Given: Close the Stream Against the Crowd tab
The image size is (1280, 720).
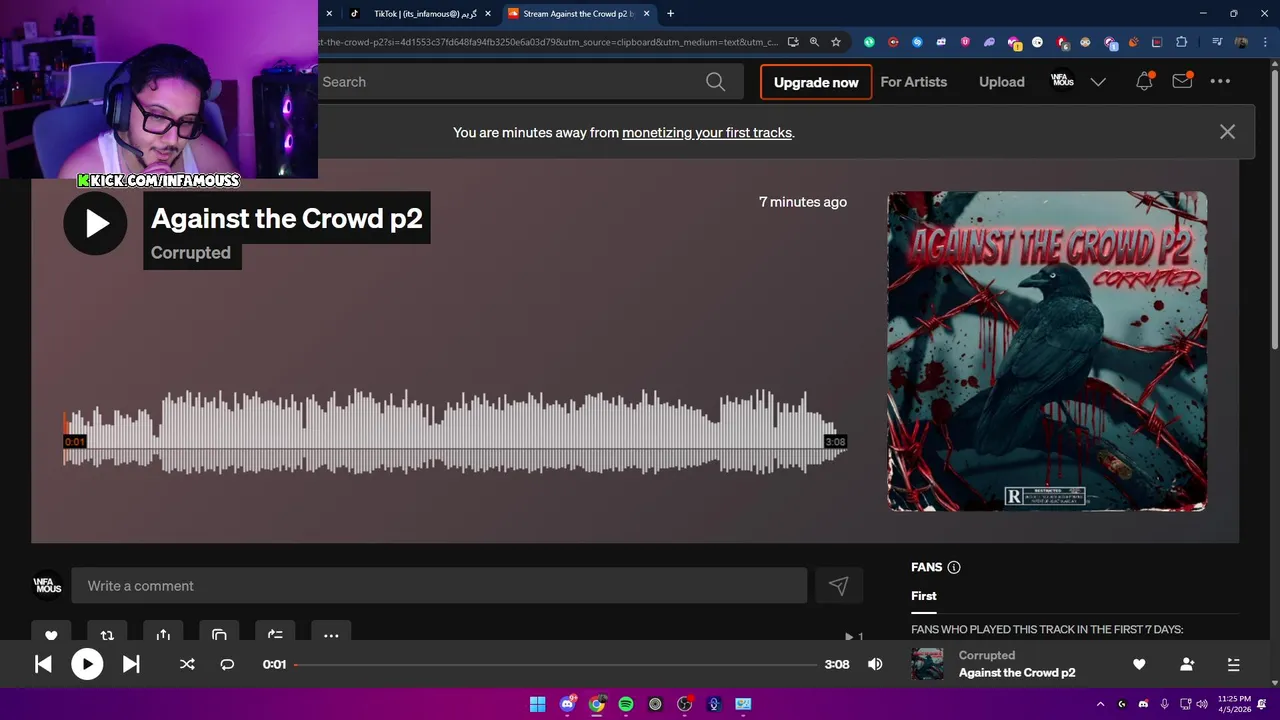Looking at the screenshot, I should point(647,14).
